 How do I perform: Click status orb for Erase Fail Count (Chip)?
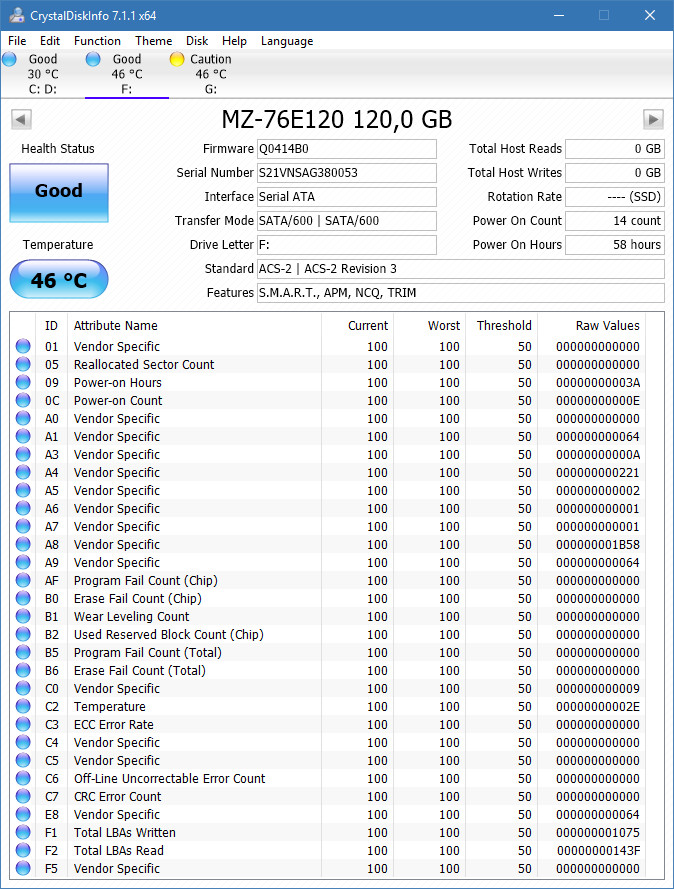coord(23,598)
